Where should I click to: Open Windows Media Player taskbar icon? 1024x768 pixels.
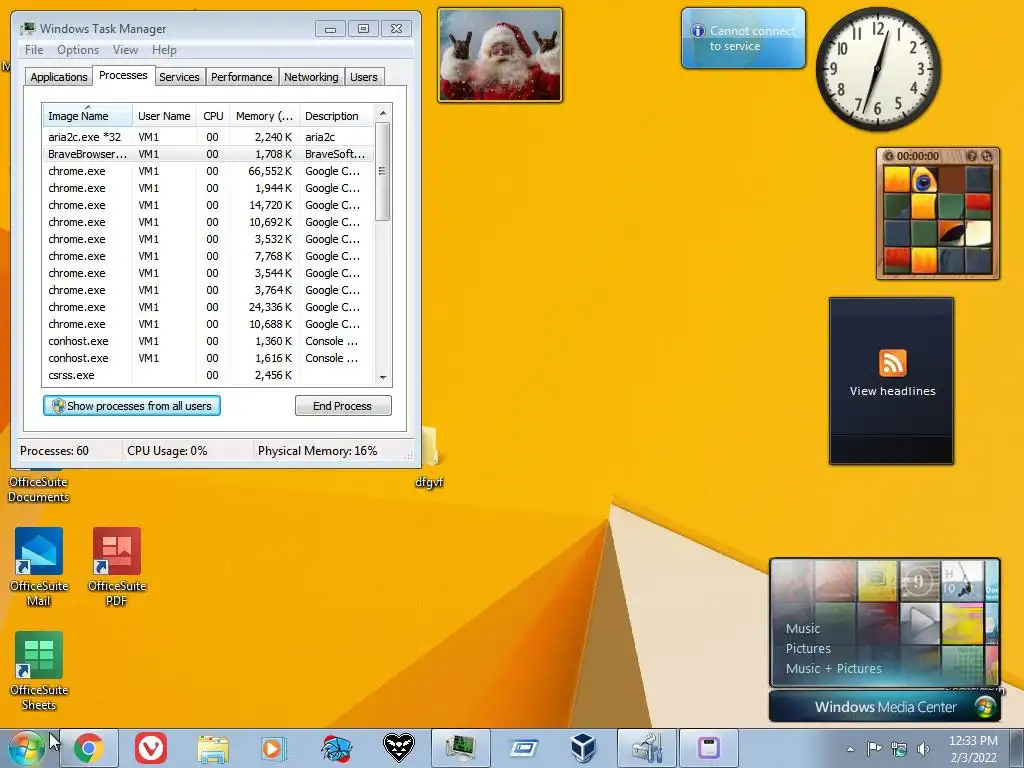tap(274, 748)
